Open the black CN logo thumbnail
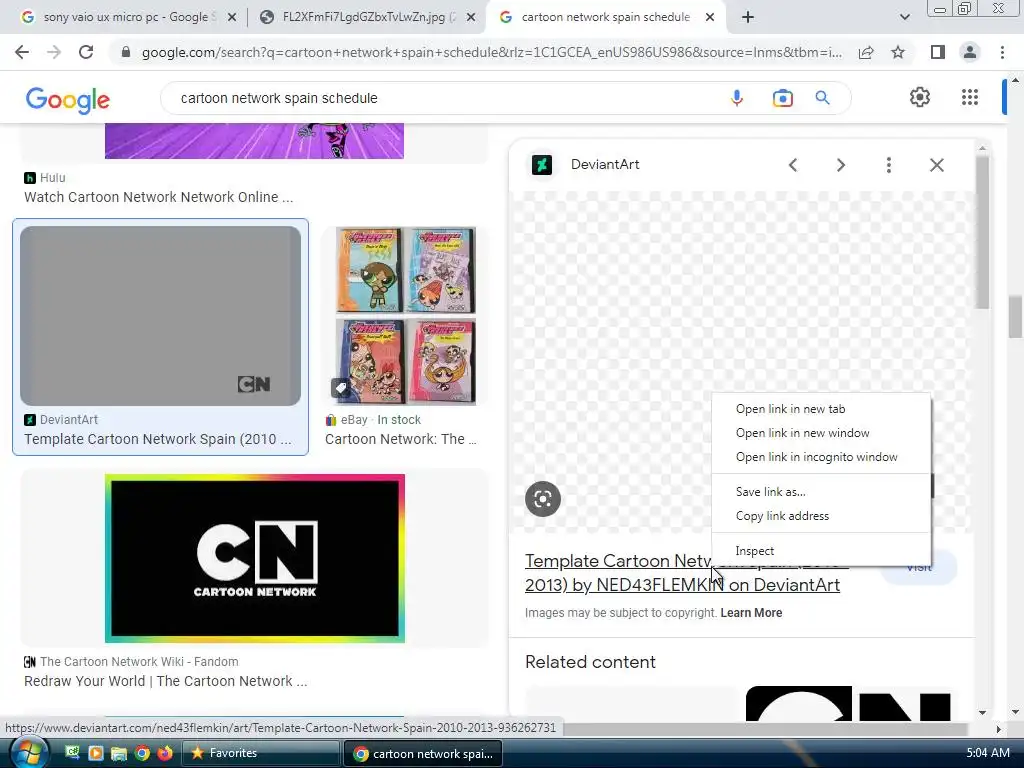1024x768 pixels. [255, 558]
